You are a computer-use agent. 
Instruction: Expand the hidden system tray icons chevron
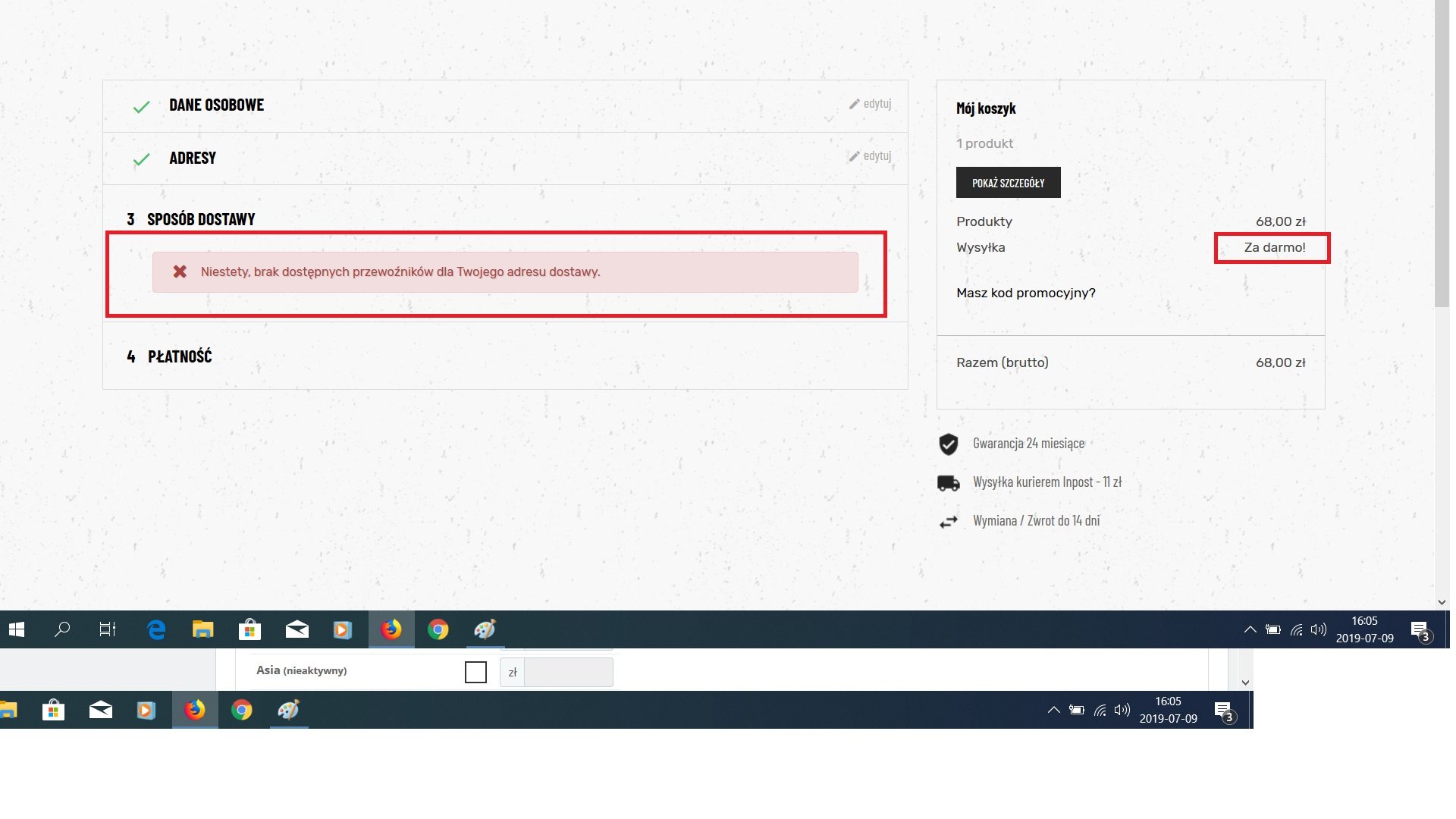click(x=1250, y=629)
